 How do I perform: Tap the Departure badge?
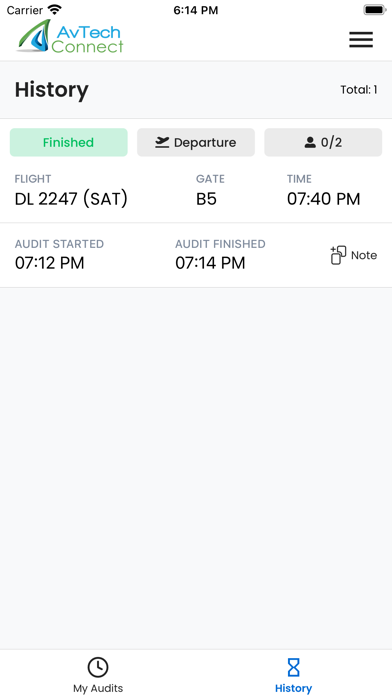click(196, 142)
